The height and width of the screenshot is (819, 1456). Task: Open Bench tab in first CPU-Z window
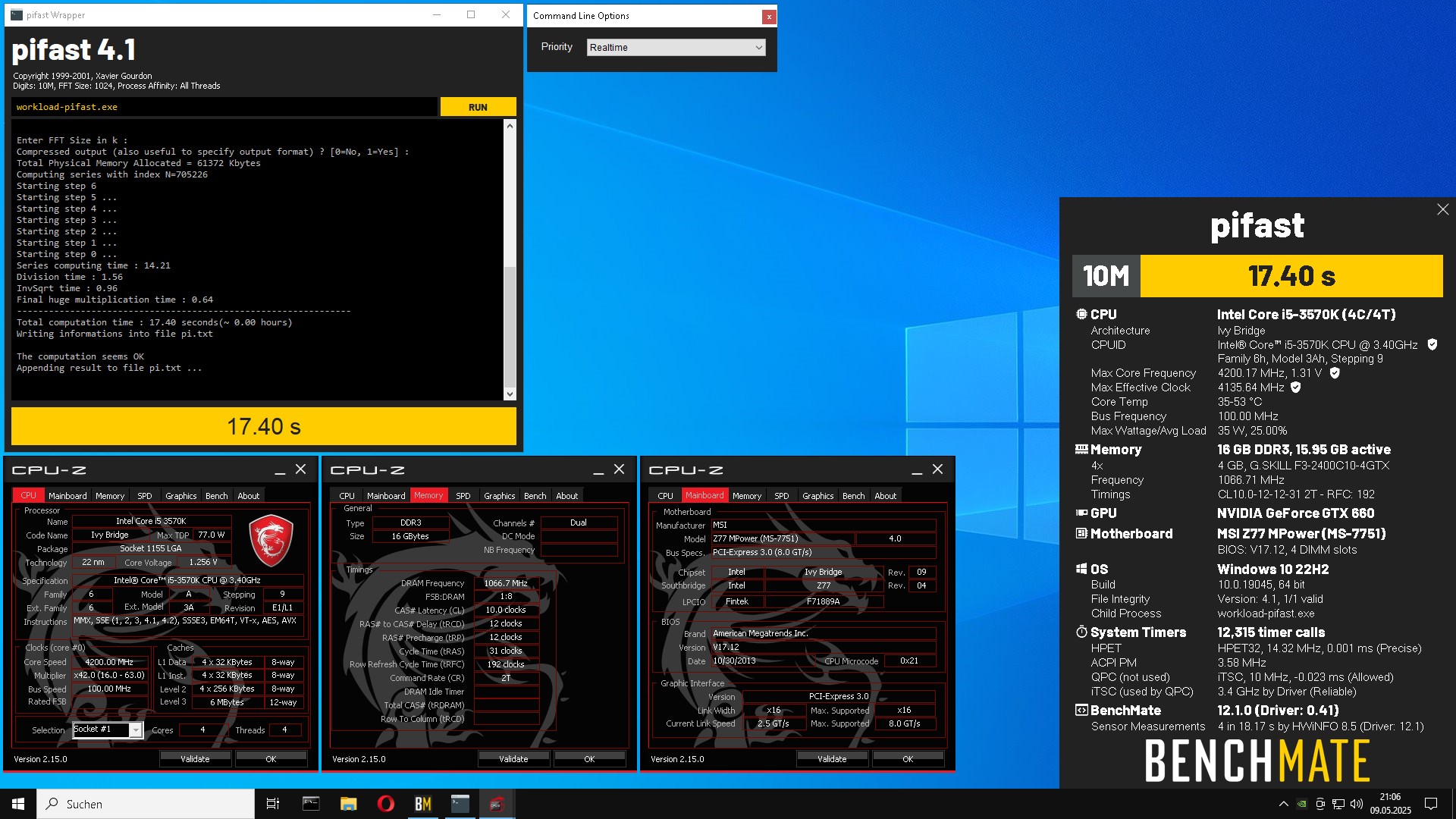[x=217, y=496]
